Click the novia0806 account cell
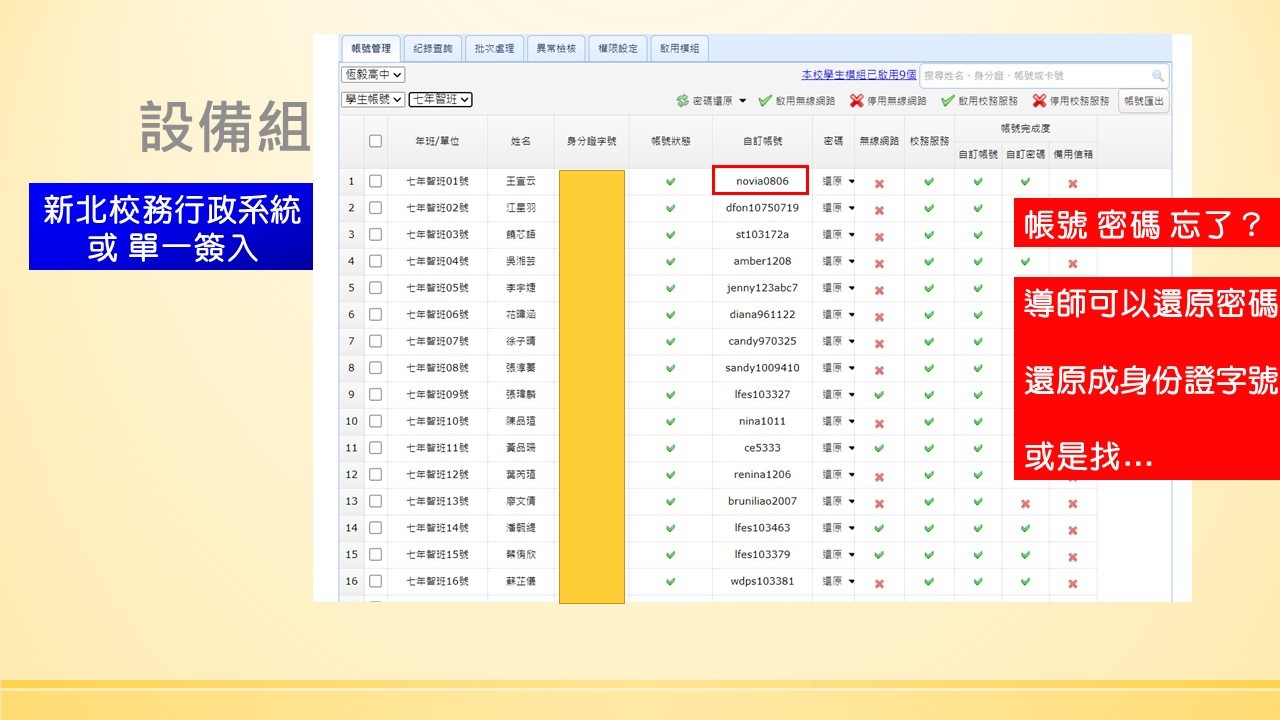The height and width of the screenshot is (720, 1280). tap(761, 181)
